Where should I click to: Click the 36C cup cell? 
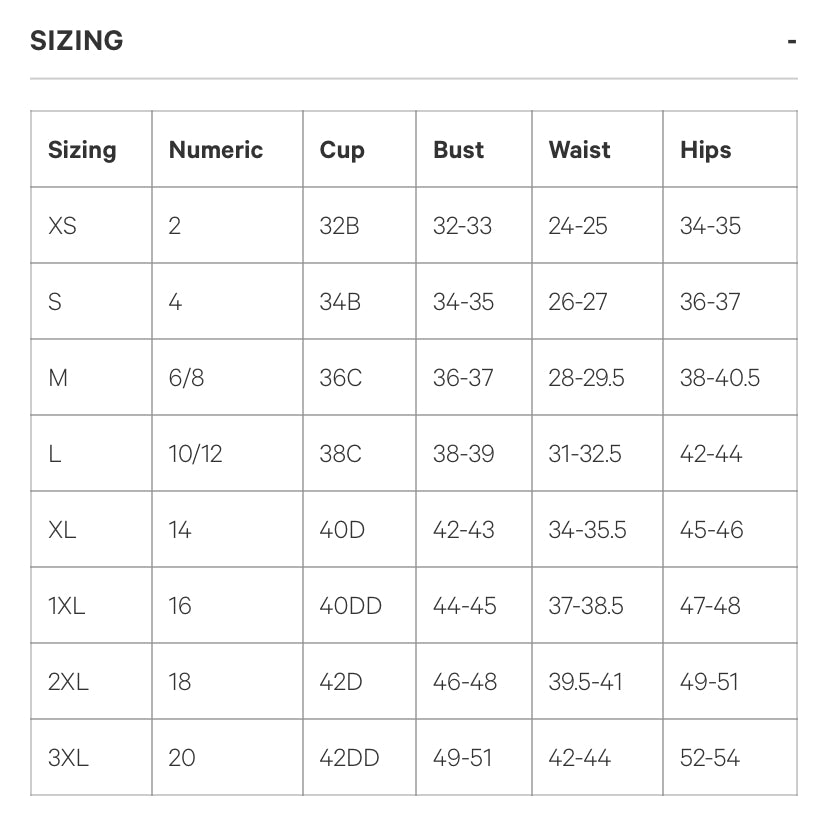[x=340, y=378]
